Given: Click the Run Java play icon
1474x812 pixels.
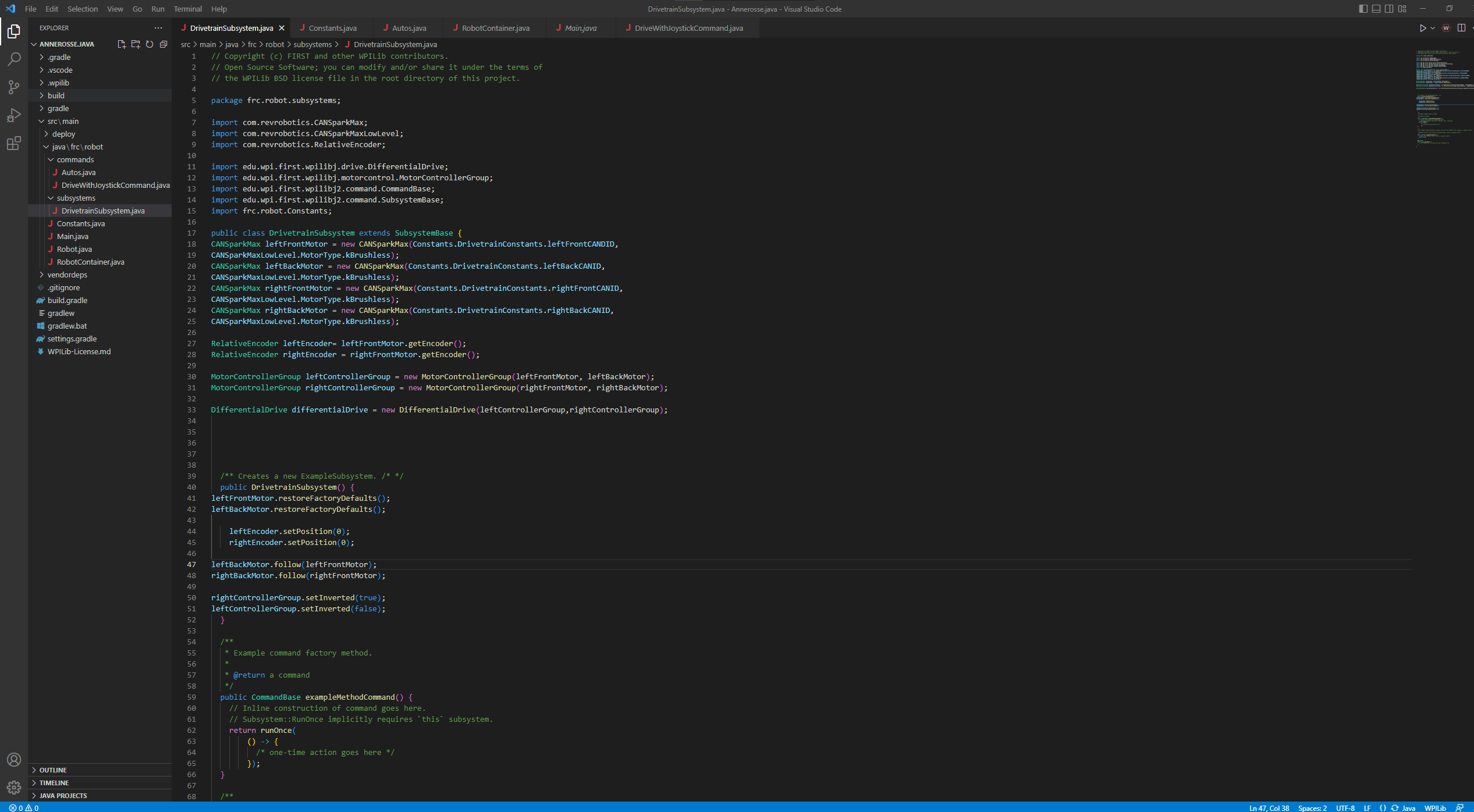Looking at the screenshot, I should 1422,28.
